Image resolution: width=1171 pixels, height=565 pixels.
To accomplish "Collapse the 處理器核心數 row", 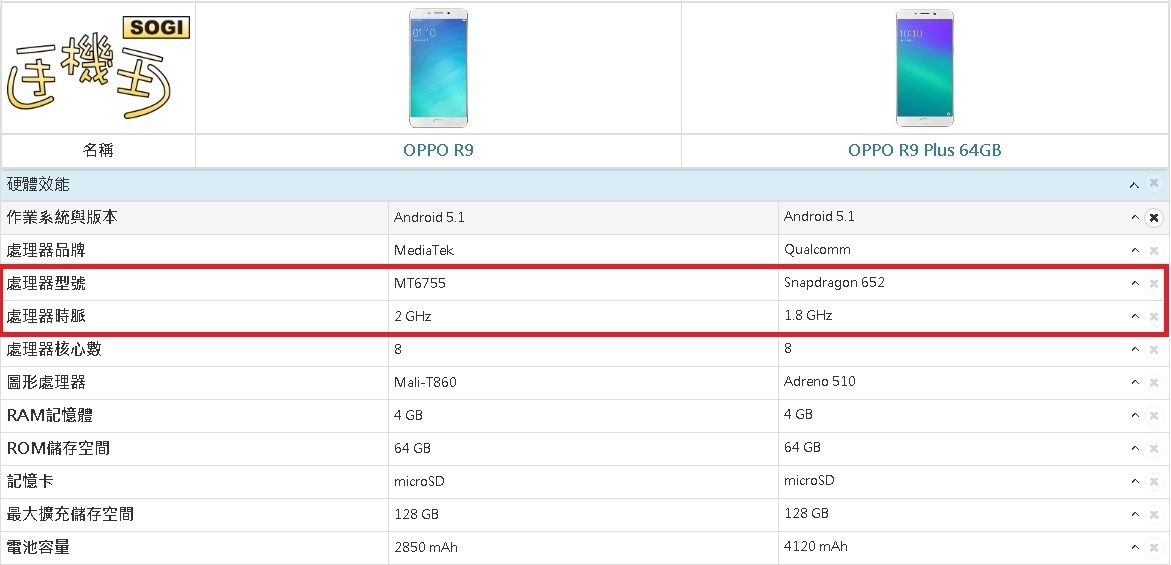I will click(1134, 349).
